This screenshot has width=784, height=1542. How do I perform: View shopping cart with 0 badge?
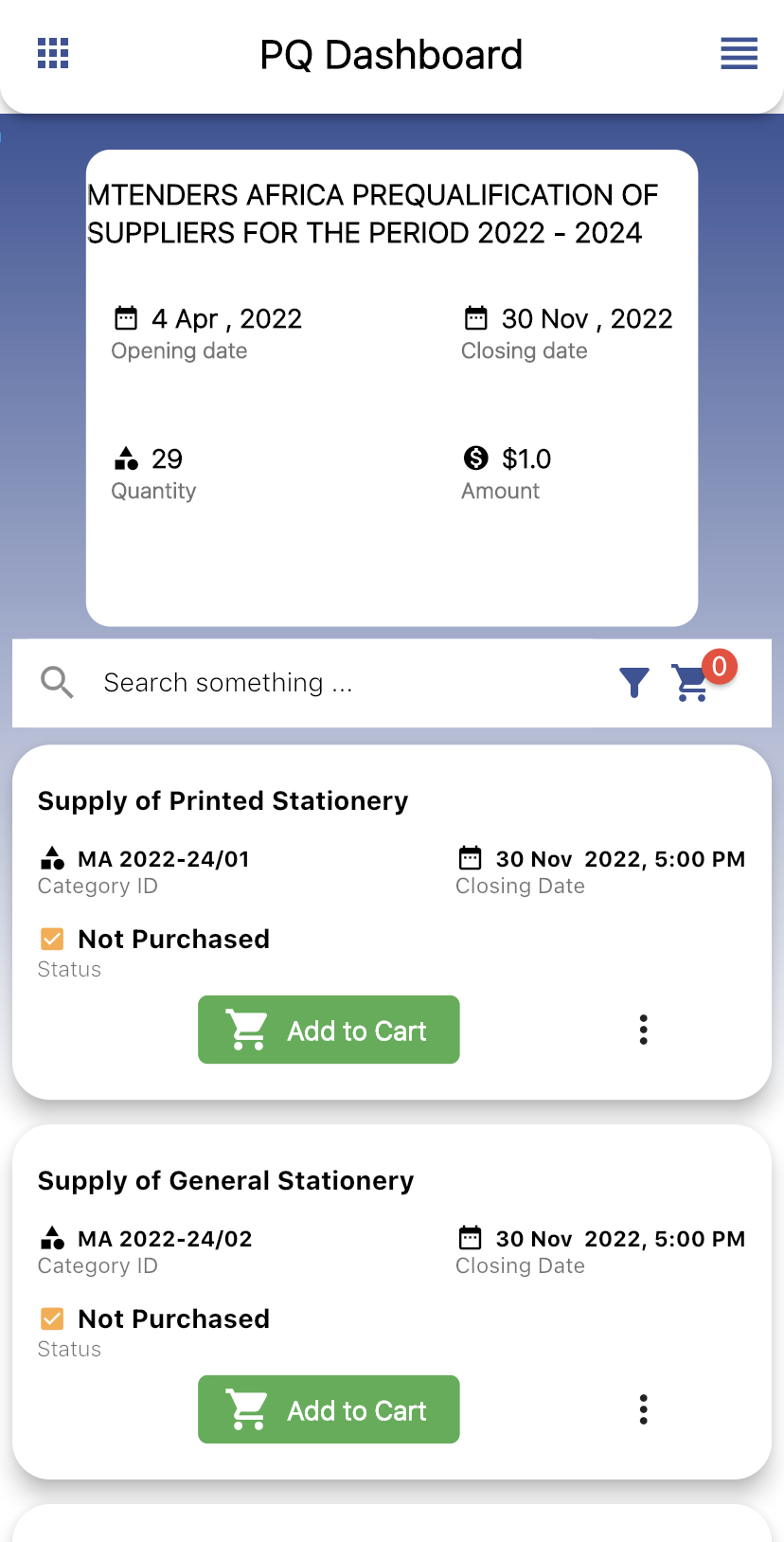(x=703, y=678)
